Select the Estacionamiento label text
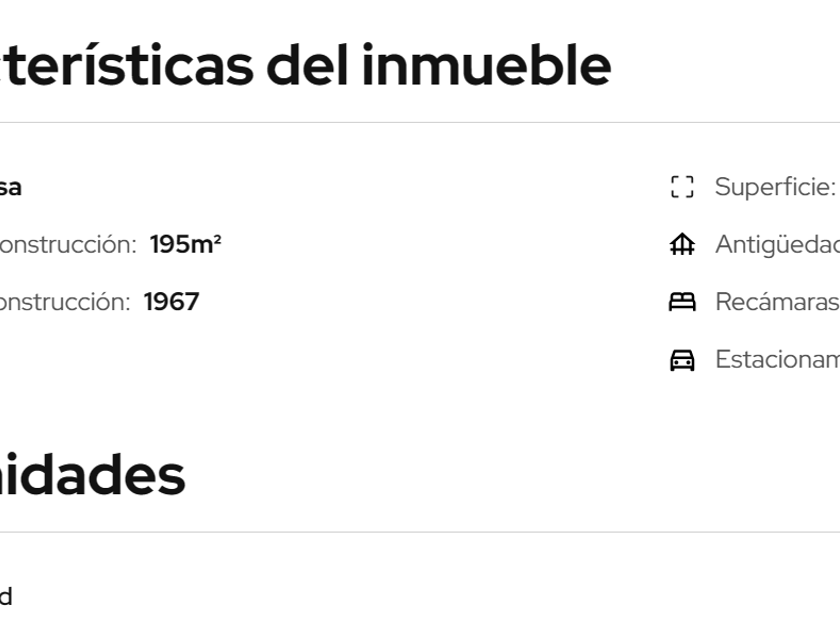 [x=777, y=360]
